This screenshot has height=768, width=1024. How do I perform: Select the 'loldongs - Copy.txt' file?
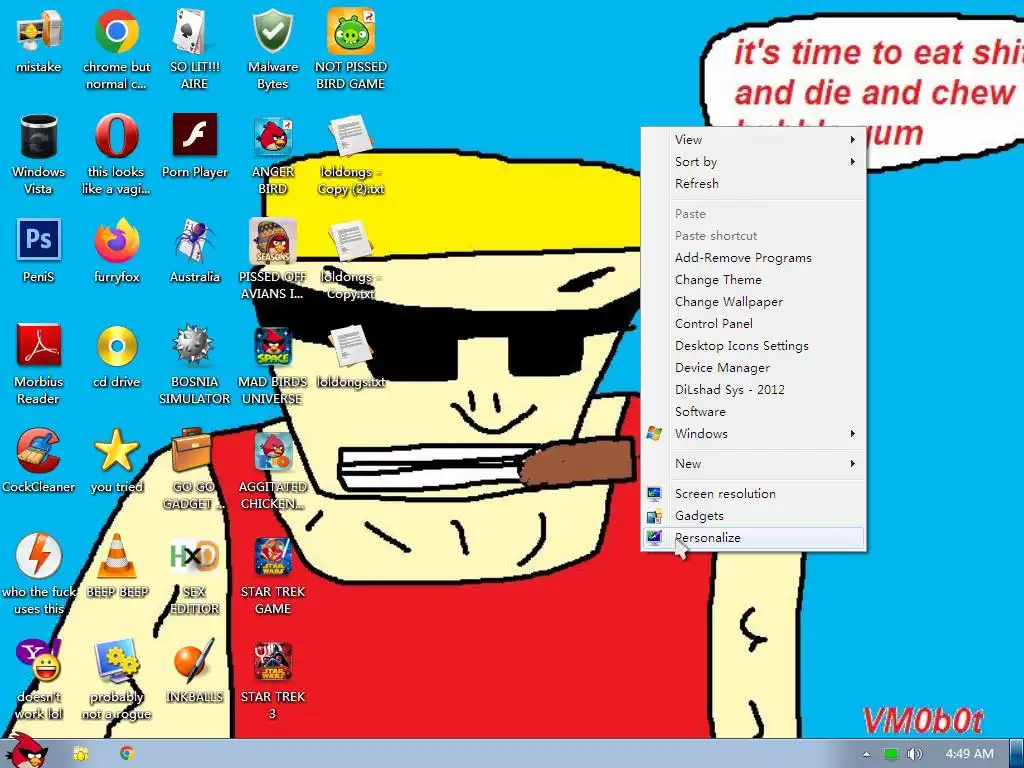point(351,241)
